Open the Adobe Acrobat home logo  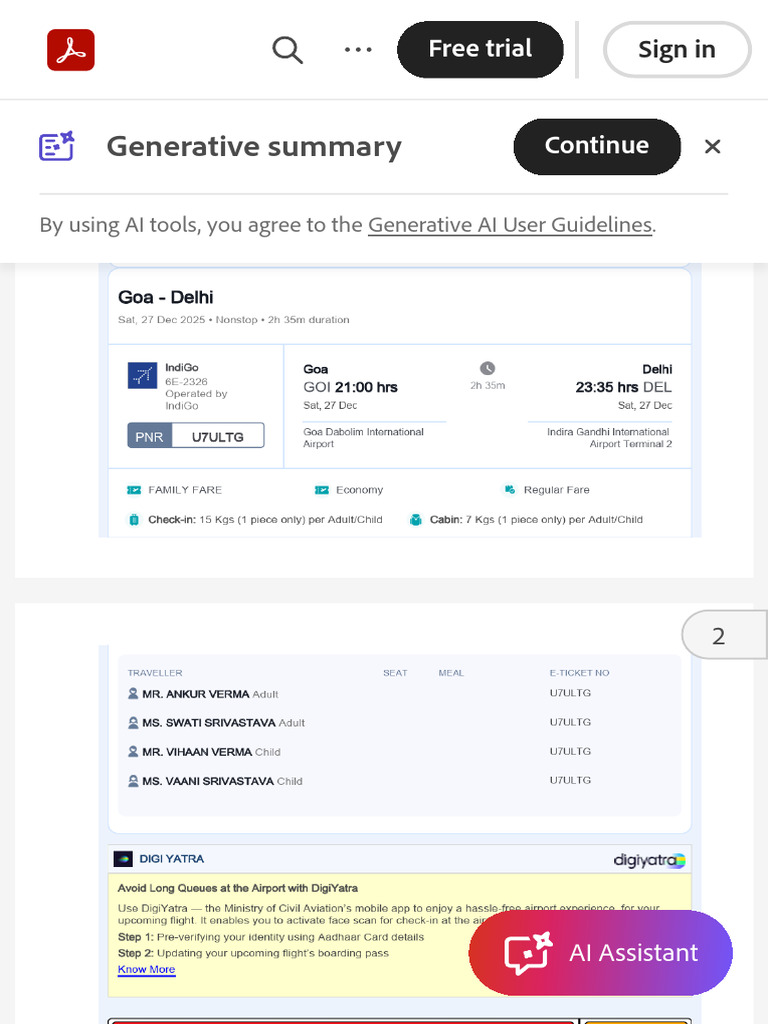(x=71, y=50)
